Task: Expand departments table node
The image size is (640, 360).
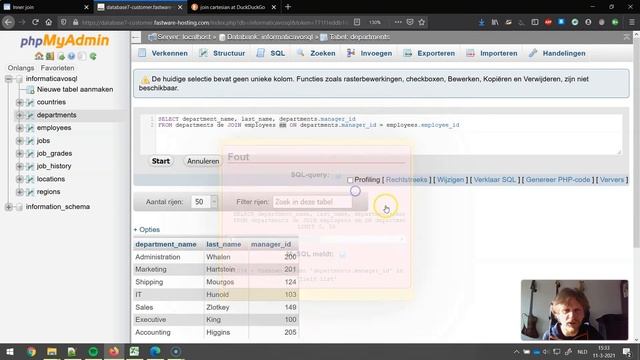Action: pos(19,115)
